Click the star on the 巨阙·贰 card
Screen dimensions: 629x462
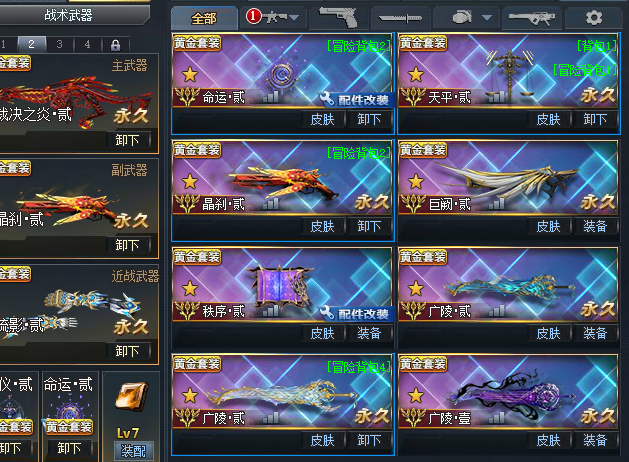click(x=416, y=181)
